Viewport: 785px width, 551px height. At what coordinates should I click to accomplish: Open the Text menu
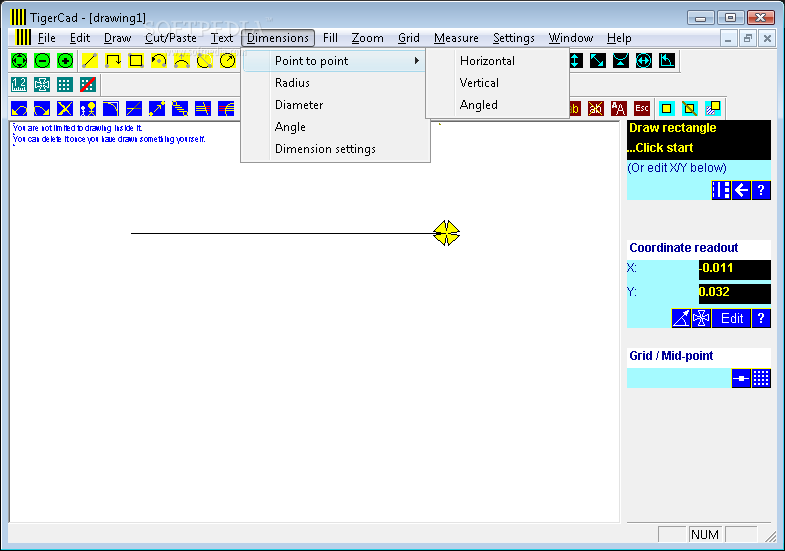click(x=222, y=38)
